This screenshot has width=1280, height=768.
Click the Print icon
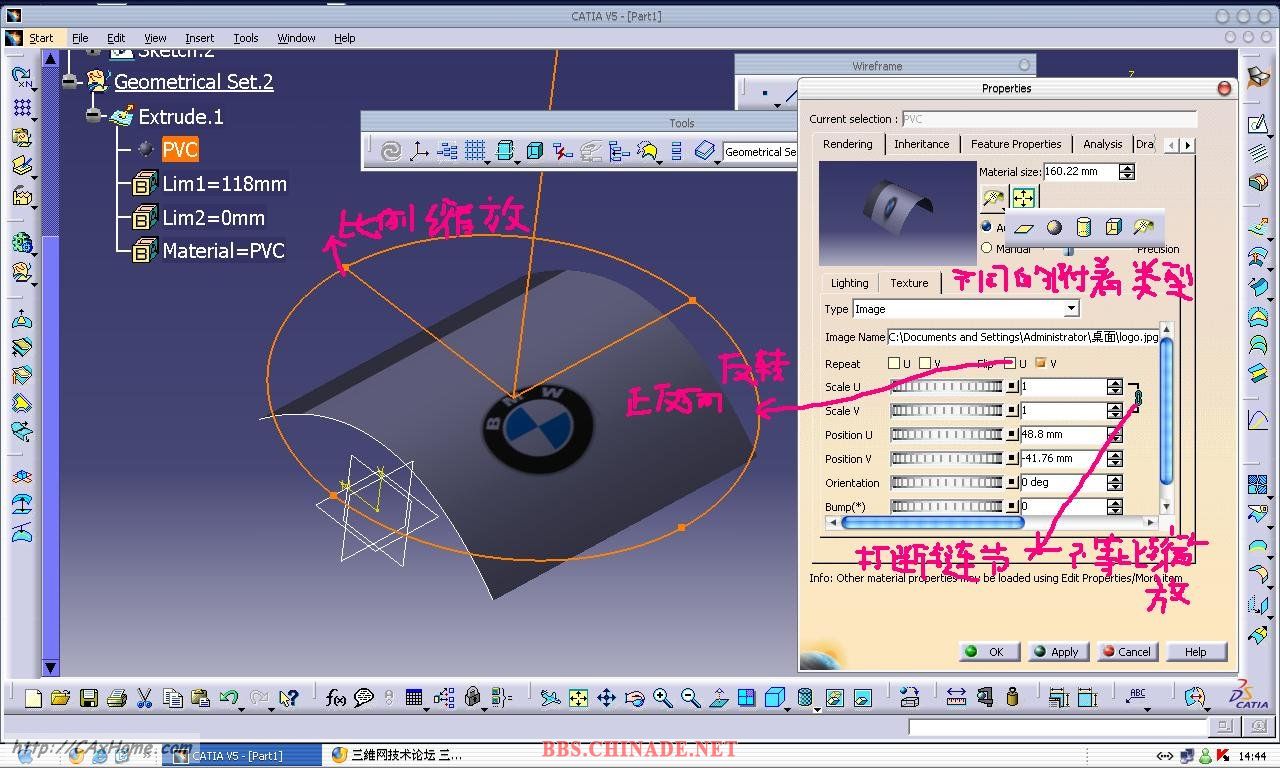116,698
